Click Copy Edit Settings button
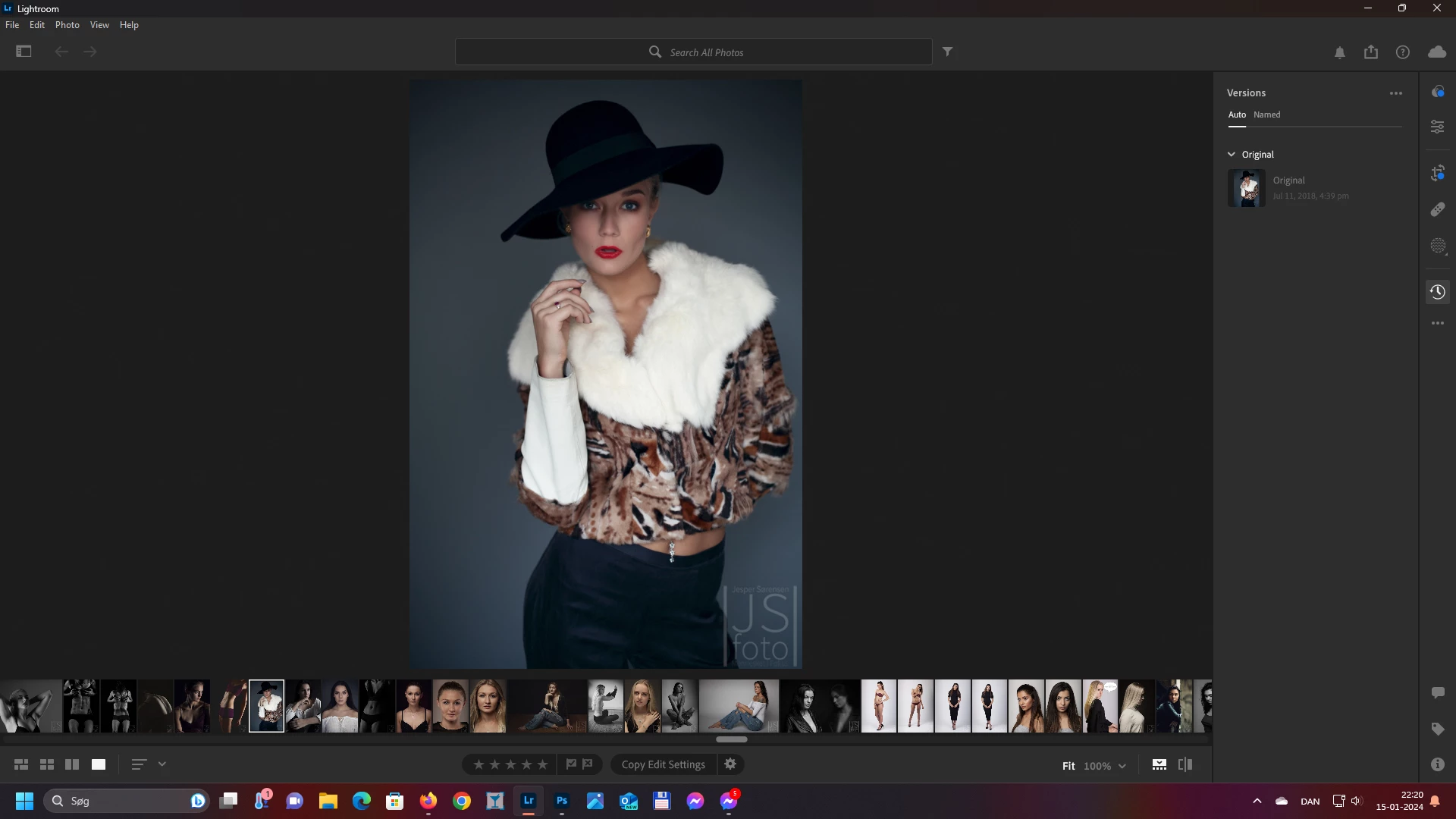Viewport: 1456px width, 819px height. point(663,764)
